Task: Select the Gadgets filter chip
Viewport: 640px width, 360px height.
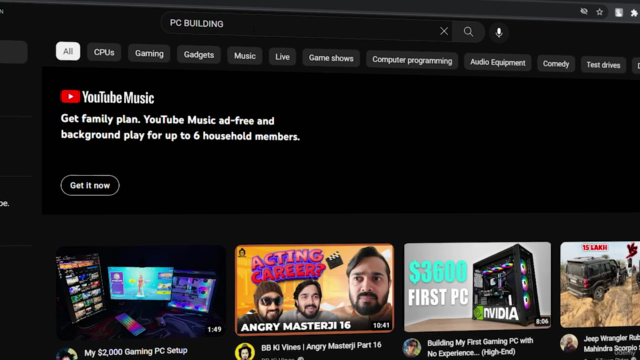Action: (199, 55)
